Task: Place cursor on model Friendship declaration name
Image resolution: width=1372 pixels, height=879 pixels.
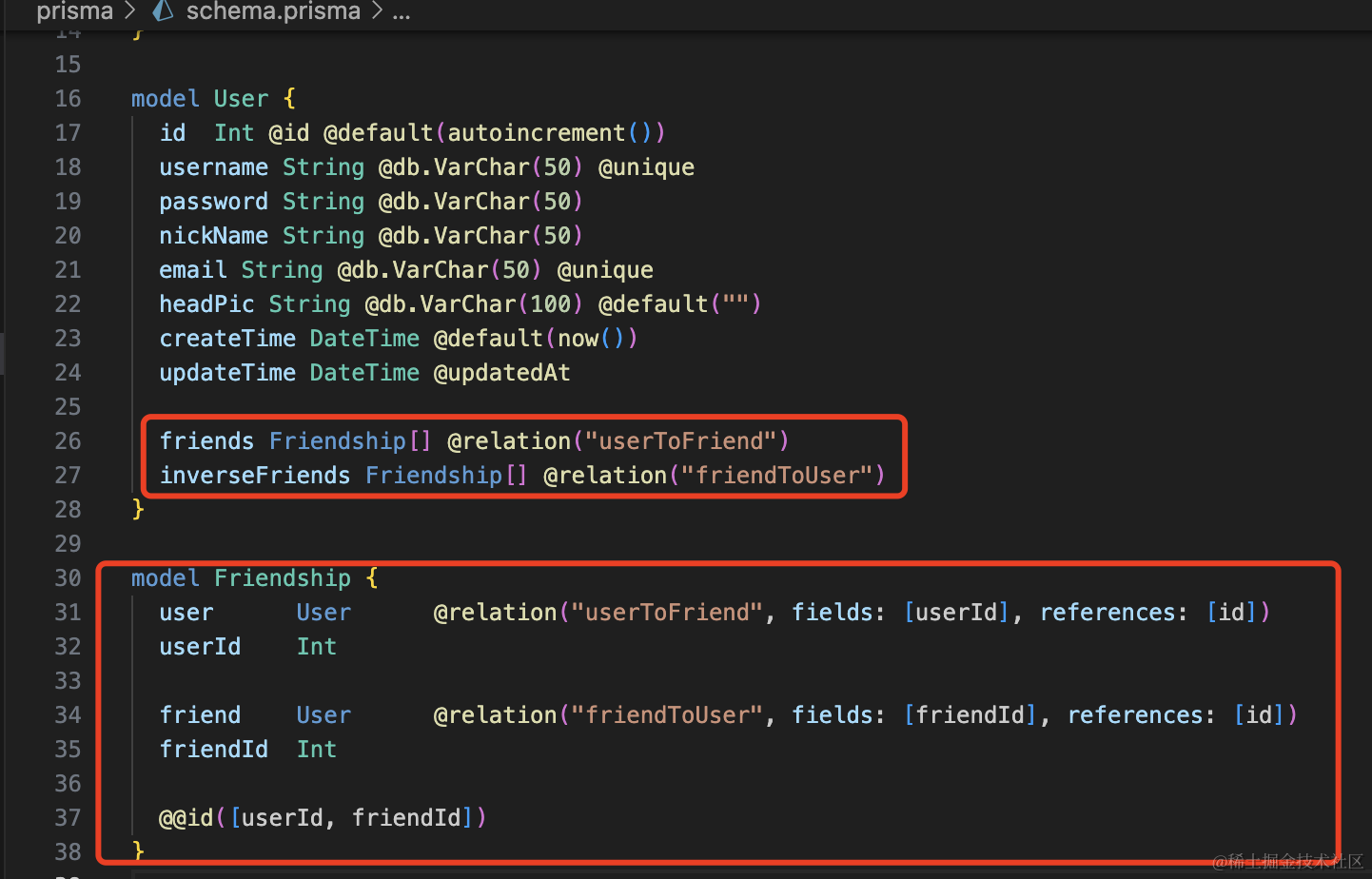Action: (x=282, y=578)
